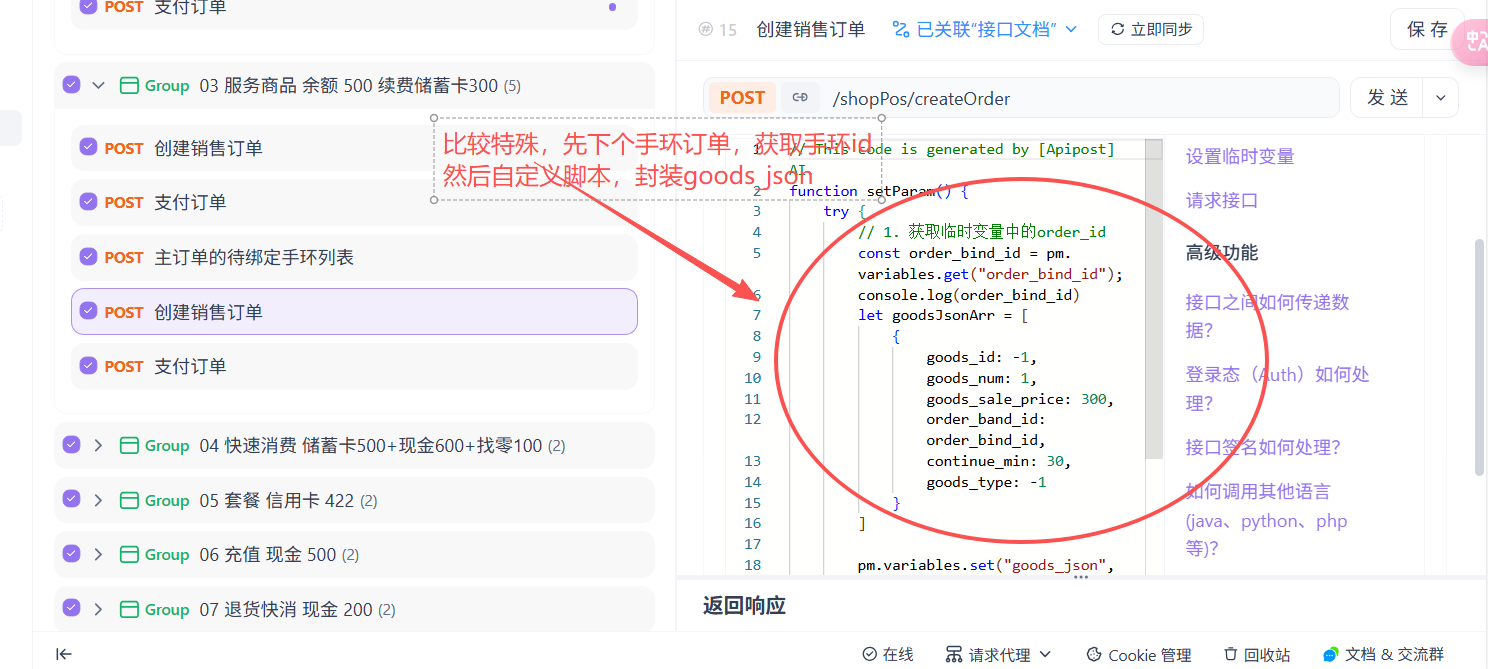Collapse the Group 03 服务商品 folder
Viewport: 1488px width, 669px height.
click(x=98, y=86)
